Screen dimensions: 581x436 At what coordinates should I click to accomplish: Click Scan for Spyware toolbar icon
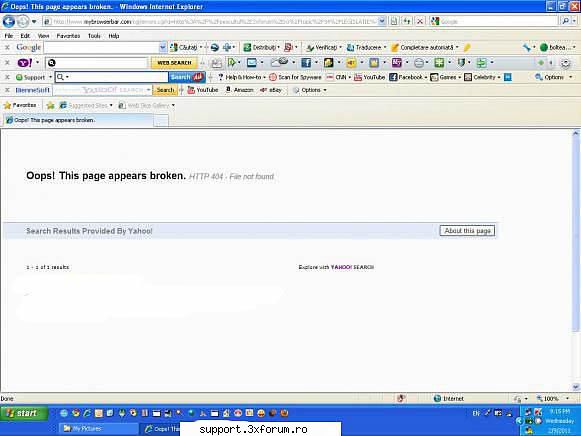(295, 77)
